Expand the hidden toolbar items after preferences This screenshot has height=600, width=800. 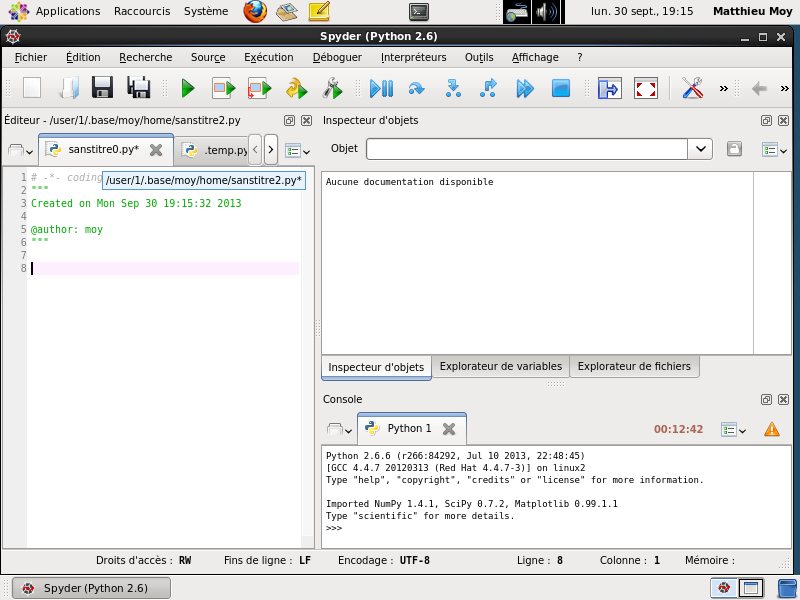click(723, 89)
